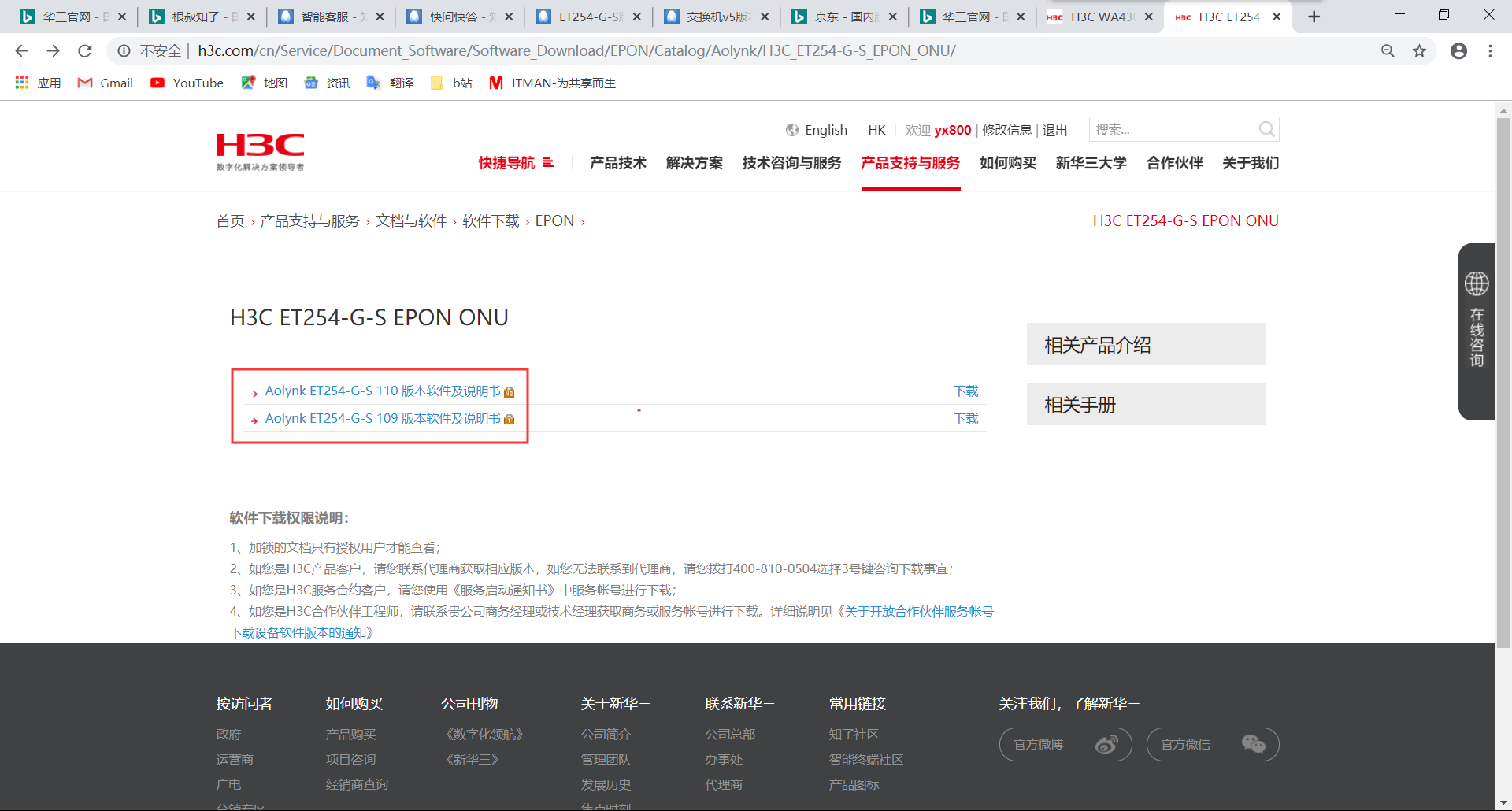Switch to the 京东 browser tab

(x=843, y=17)
